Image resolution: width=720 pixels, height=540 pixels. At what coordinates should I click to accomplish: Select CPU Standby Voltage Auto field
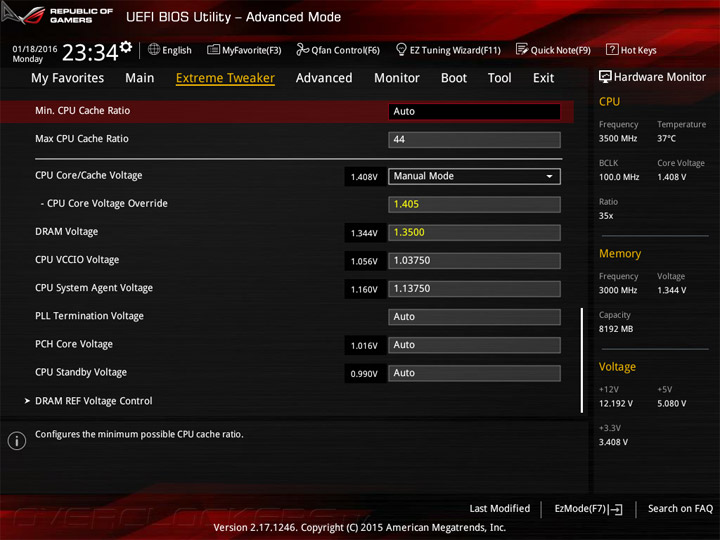[474, 373]
